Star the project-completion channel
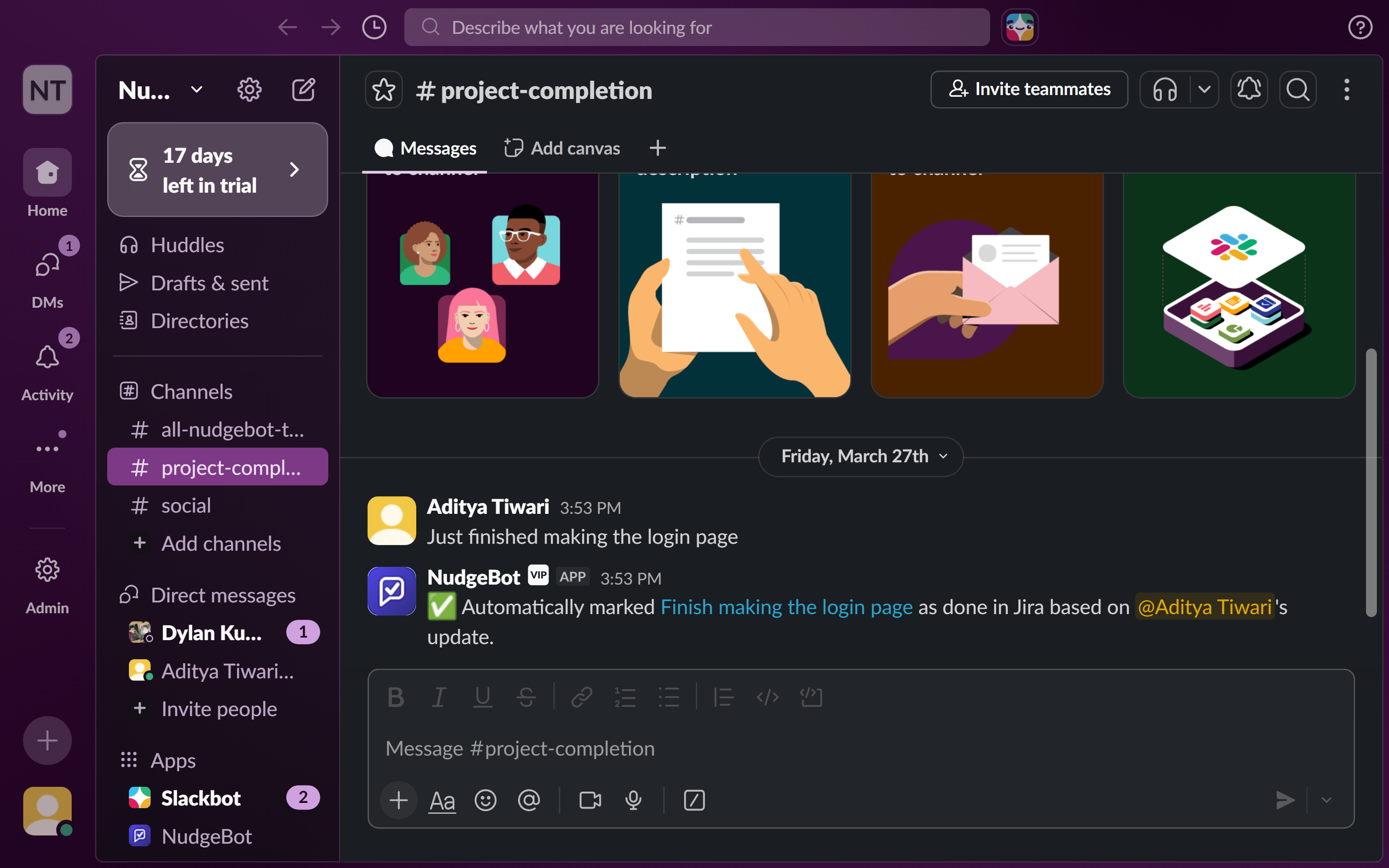Image resolution: width=1389 pixels, height=868 pixels. pos(383,90)
